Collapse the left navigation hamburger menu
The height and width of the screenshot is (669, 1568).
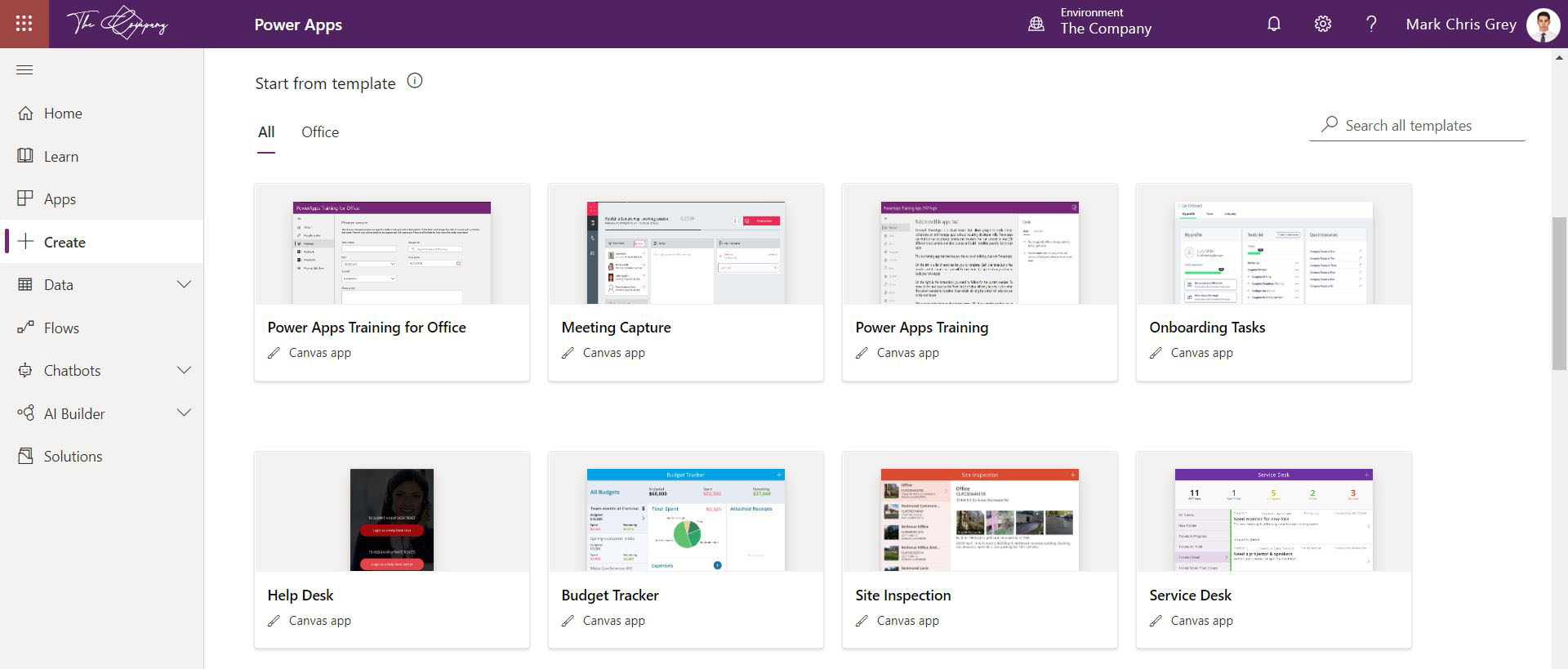[24, 70]
